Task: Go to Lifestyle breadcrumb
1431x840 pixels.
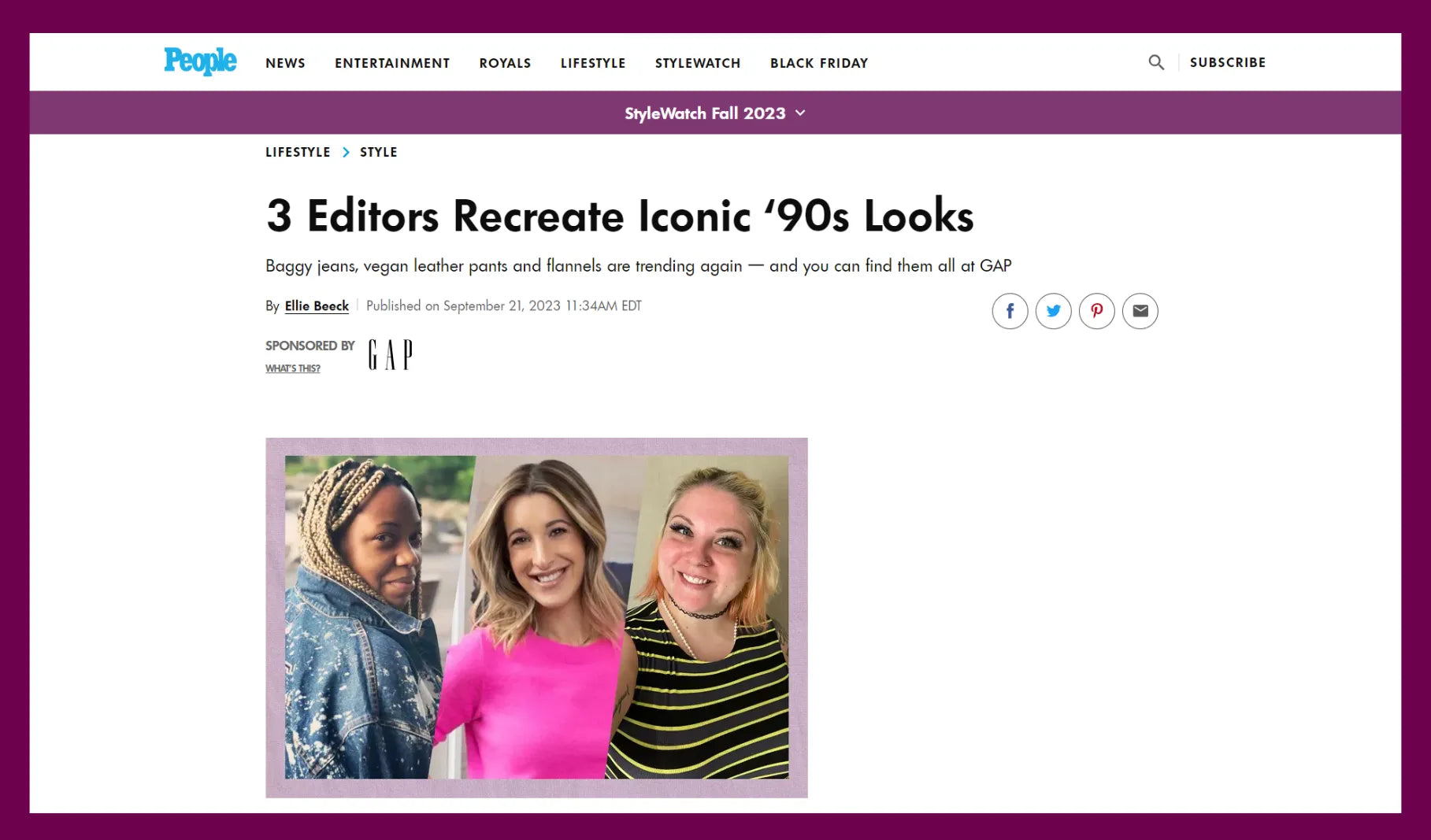Action: (298, 152)
